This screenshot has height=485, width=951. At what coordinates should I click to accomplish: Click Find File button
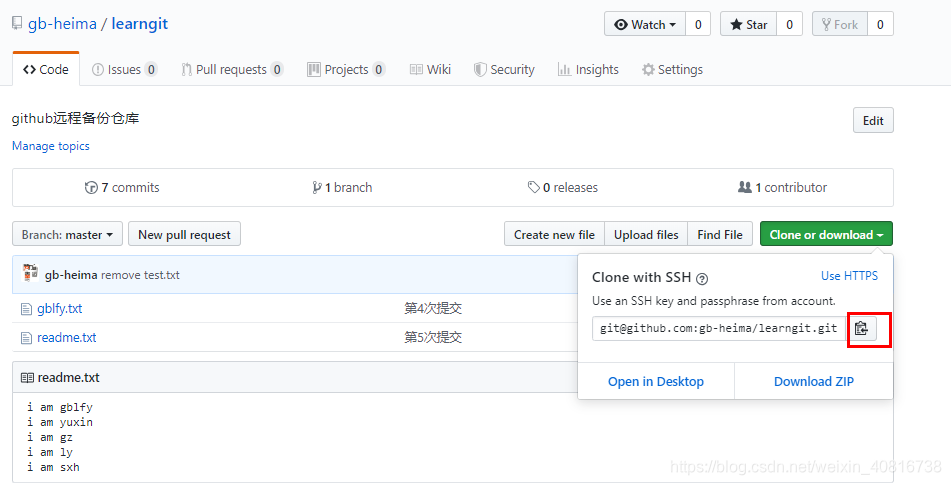tap(720, 235)
